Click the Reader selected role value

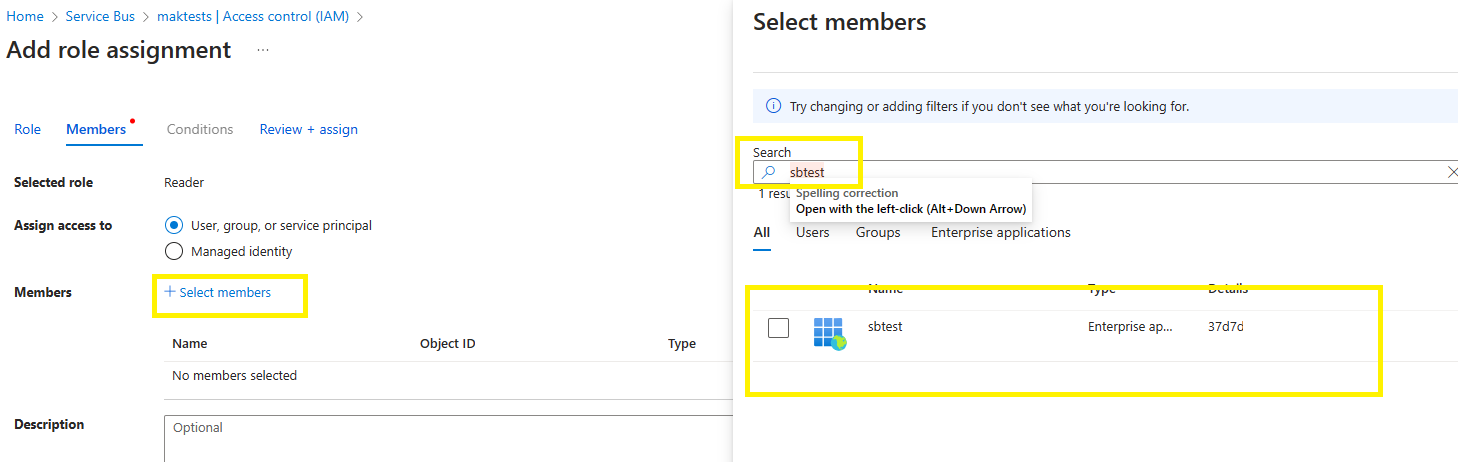coord(184,182)
